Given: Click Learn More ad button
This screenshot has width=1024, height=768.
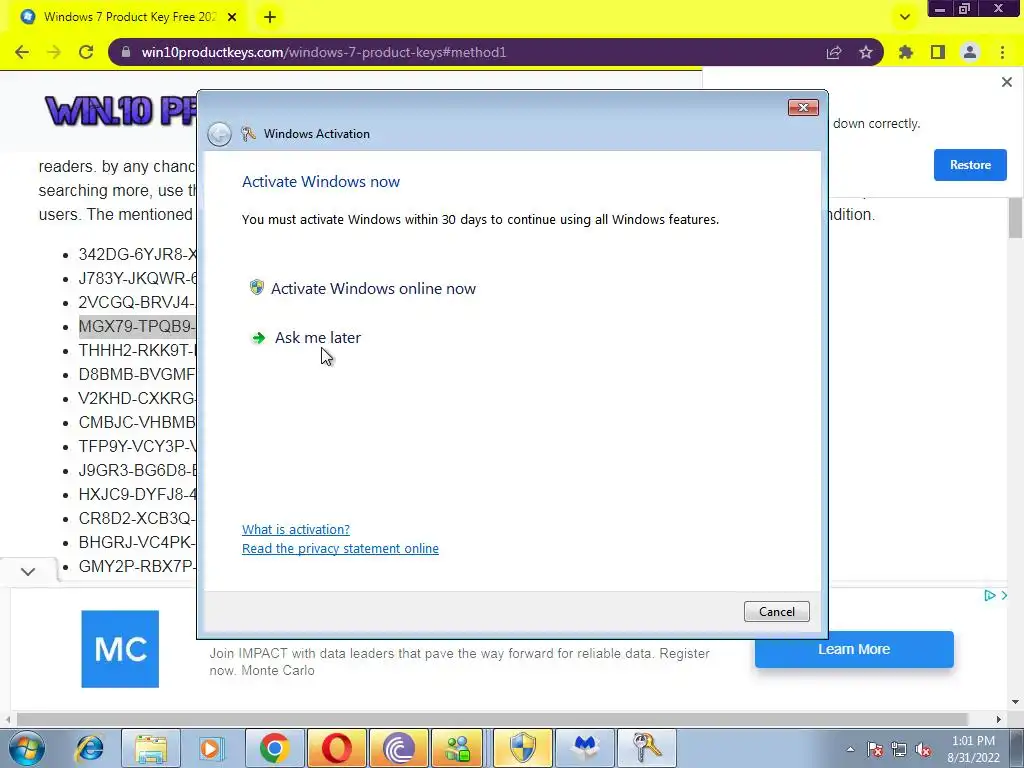Looking at the screenshot, I should [x=854, y=649].
